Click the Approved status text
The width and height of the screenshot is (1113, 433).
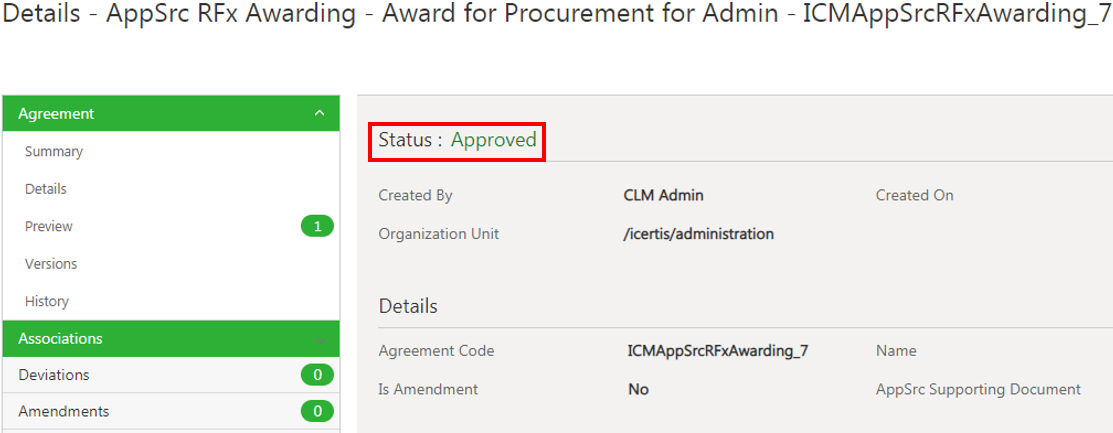tap(493, 140)
